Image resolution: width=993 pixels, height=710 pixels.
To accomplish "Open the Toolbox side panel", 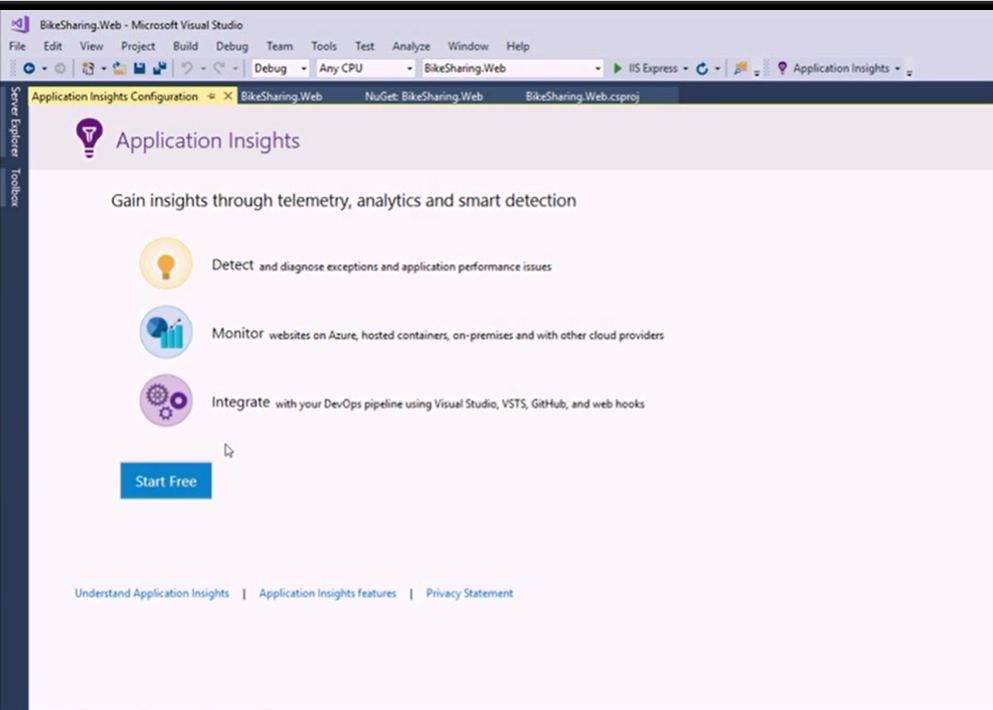I will point(15,187).
